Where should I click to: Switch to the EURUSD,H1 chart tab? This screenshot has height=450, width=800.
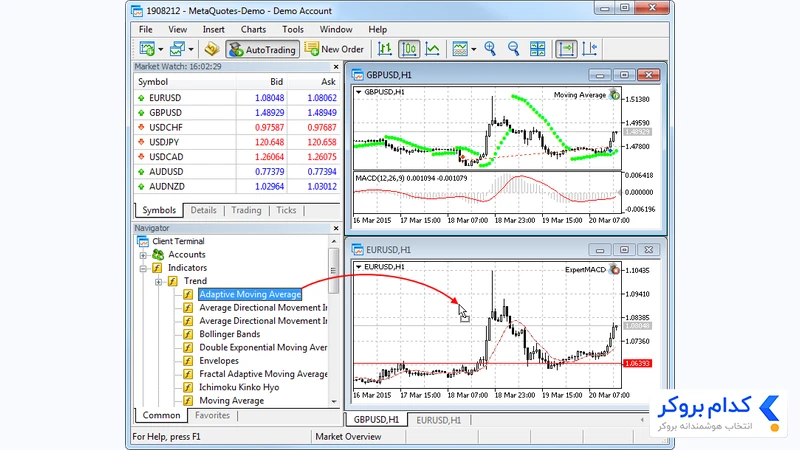tap(439, 420)
